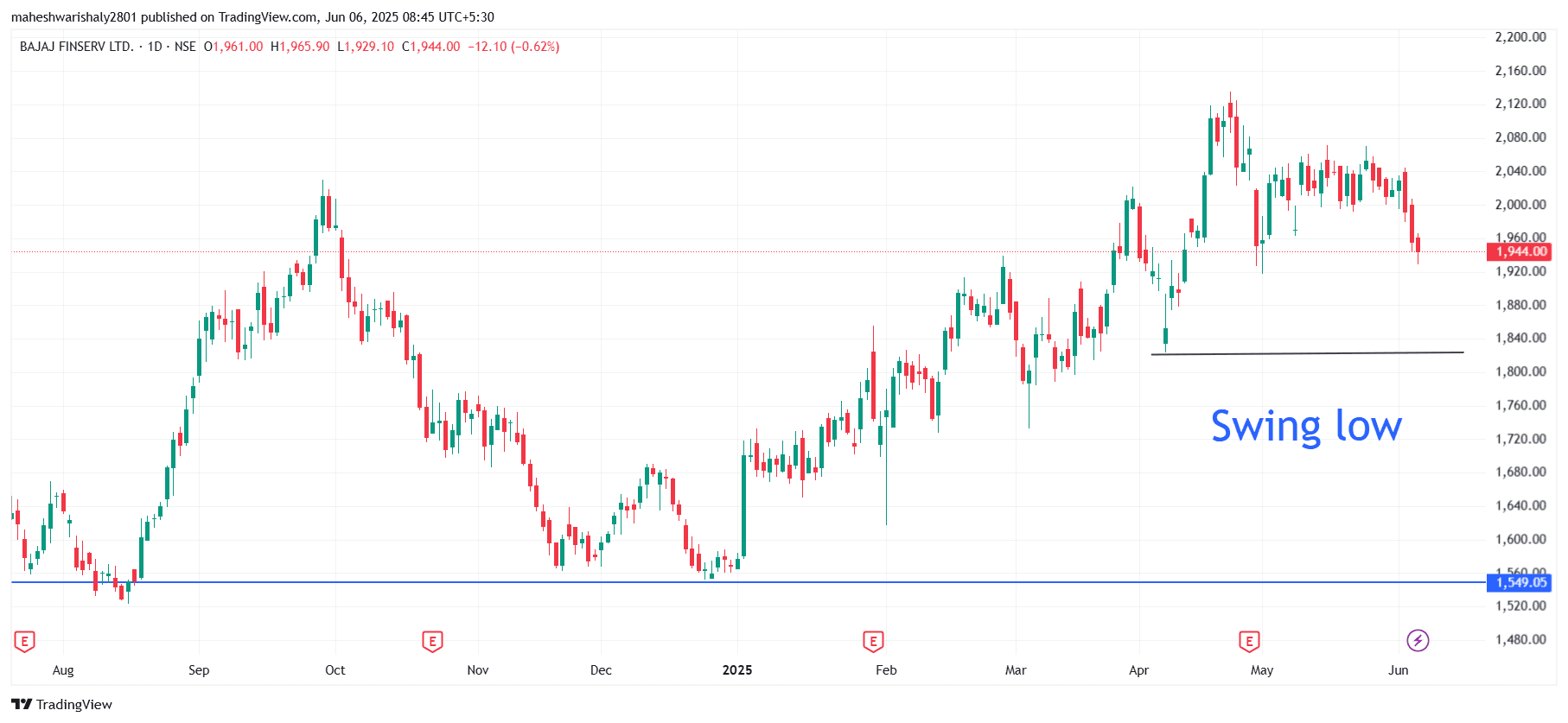Screen dimensions: 1568x723
Task: Click the "Feb" time axis label
Action: coord(886,670)
